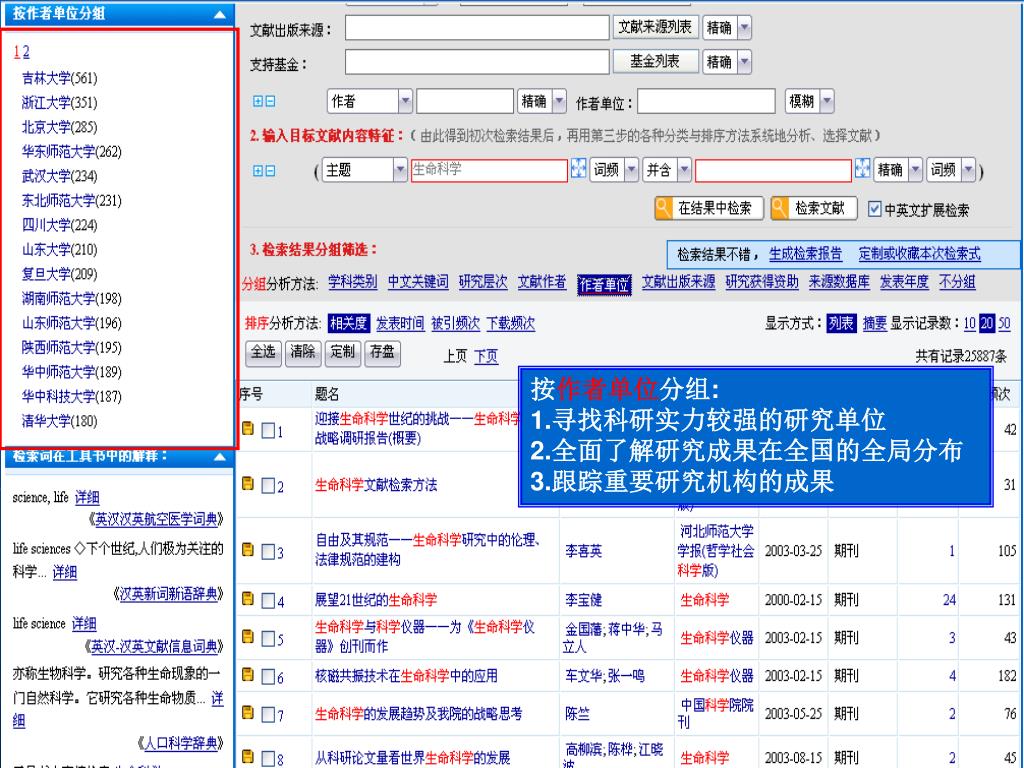Screen dimensions: 1024x768
Task: Click the minus icon in author row
Action: tap(270, 101)
